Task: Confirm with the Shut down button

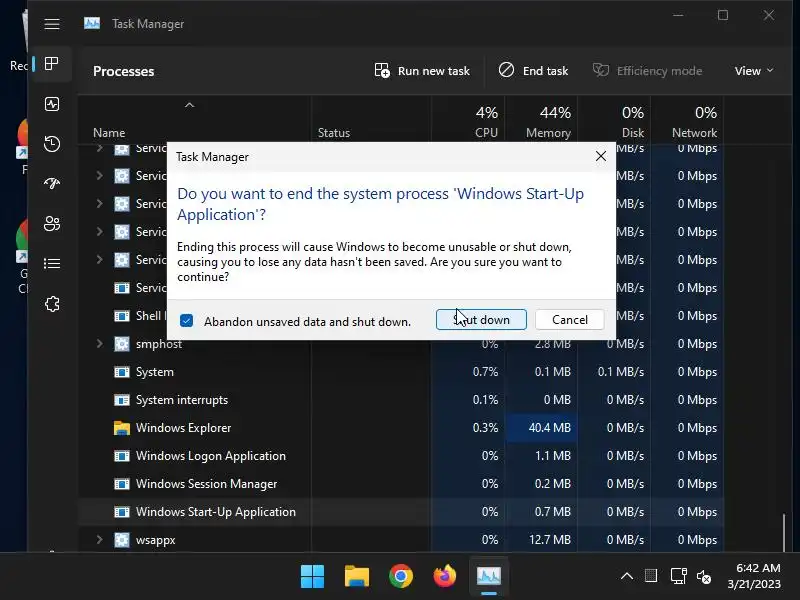Action: point(481,319)
